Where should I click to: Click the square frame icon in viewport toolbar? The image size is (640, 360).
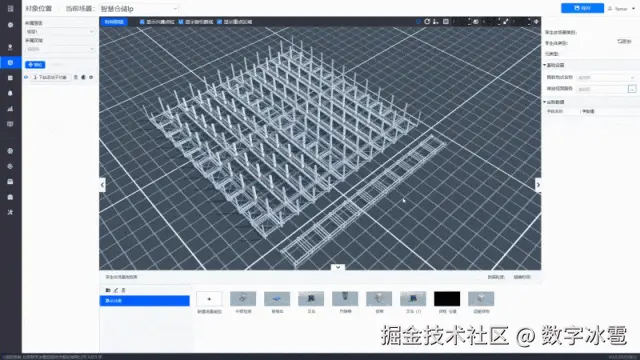click(x=446, y=22)
